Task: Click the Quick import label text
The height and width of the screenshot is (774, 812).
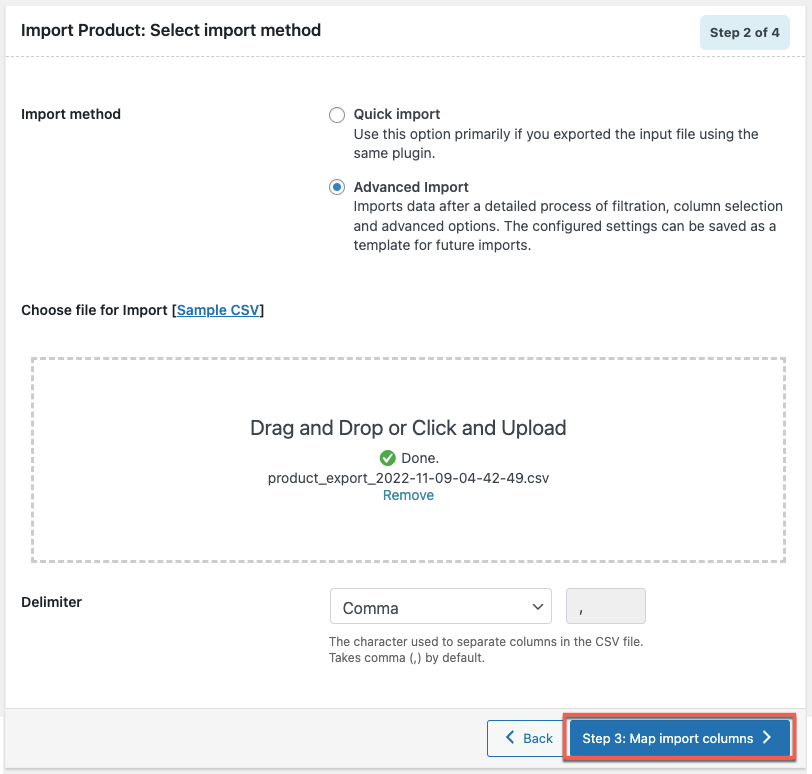Action: [x=397, y=114]
